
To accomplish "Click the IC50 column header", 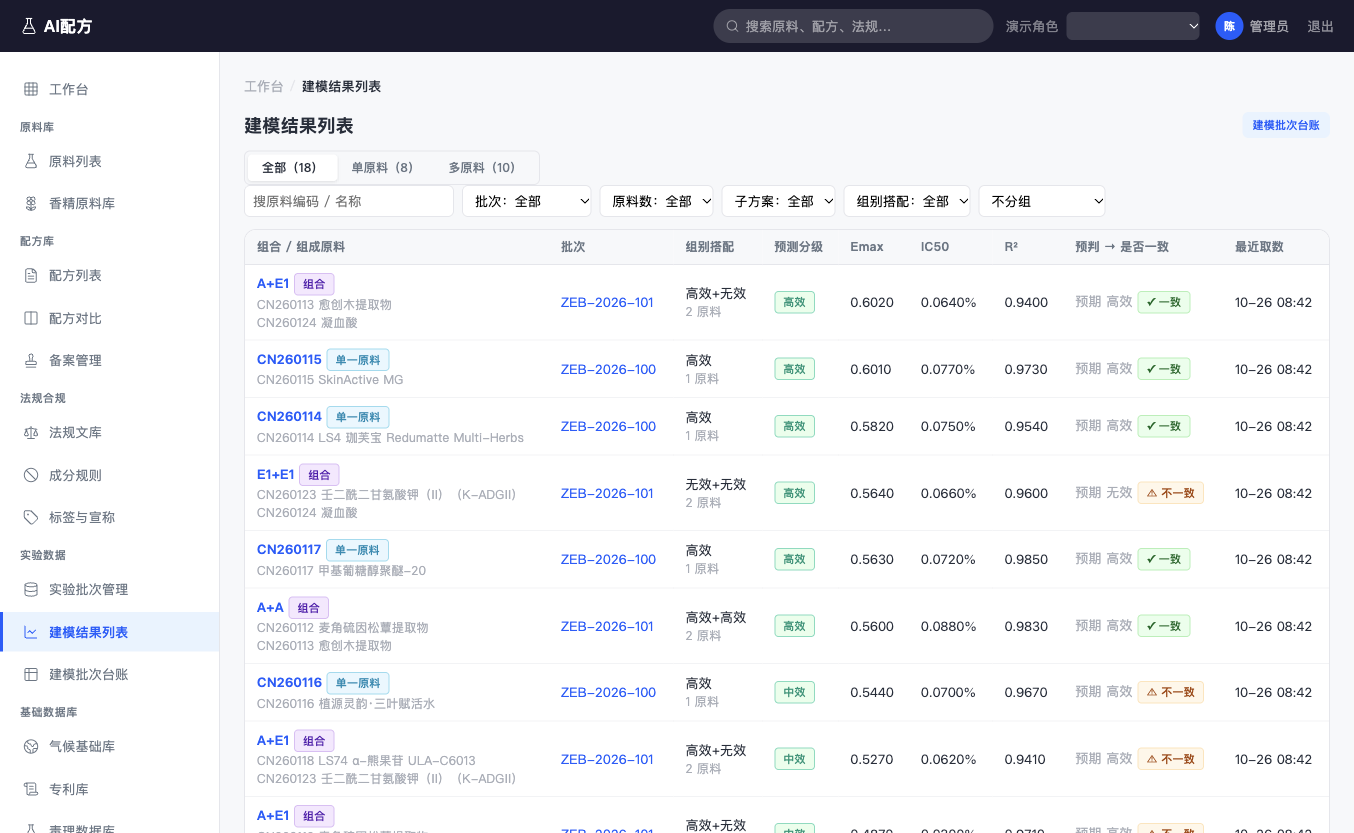I will coord(935,246).
